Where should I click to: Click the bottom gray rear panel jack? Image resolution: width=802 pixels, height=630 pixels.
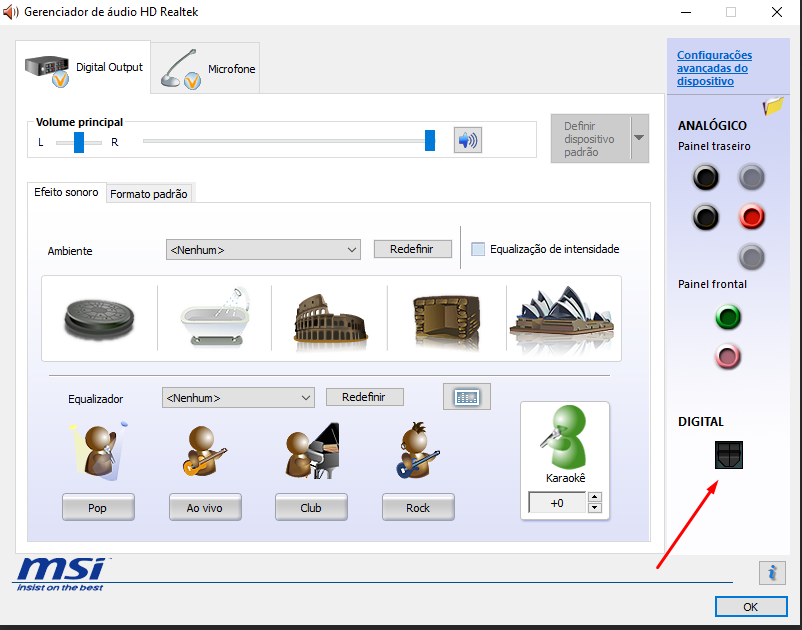[x=751, y=256]
